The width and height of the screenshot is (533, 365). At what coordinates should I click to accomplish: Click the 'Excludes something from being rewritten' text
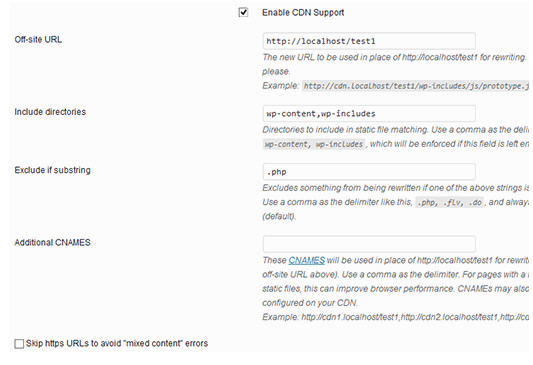pyautogui.click(x=396, y=188)
